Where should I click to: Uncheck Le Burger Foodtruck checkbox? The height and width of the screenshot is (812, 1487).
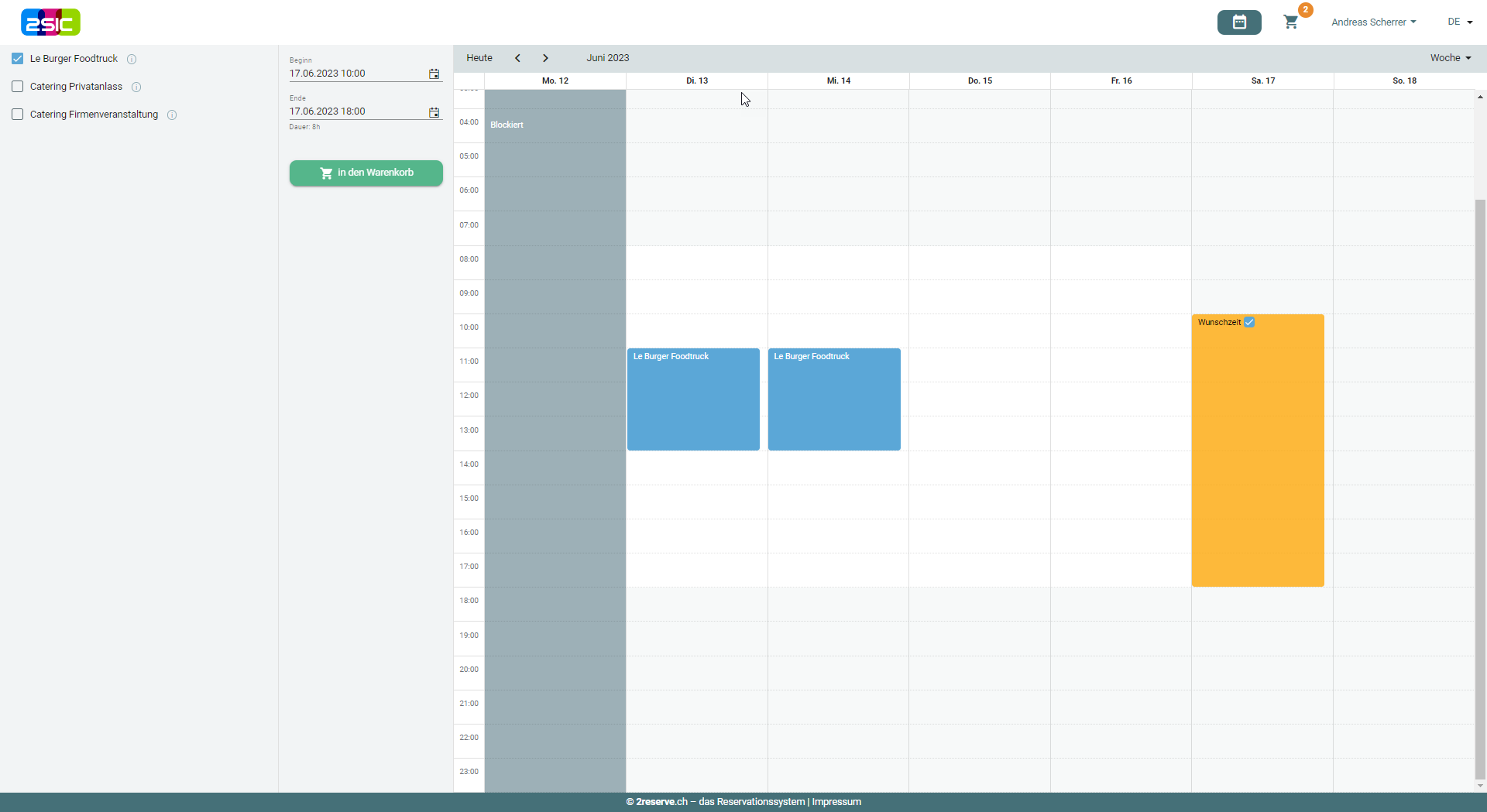tap(18, 59)
